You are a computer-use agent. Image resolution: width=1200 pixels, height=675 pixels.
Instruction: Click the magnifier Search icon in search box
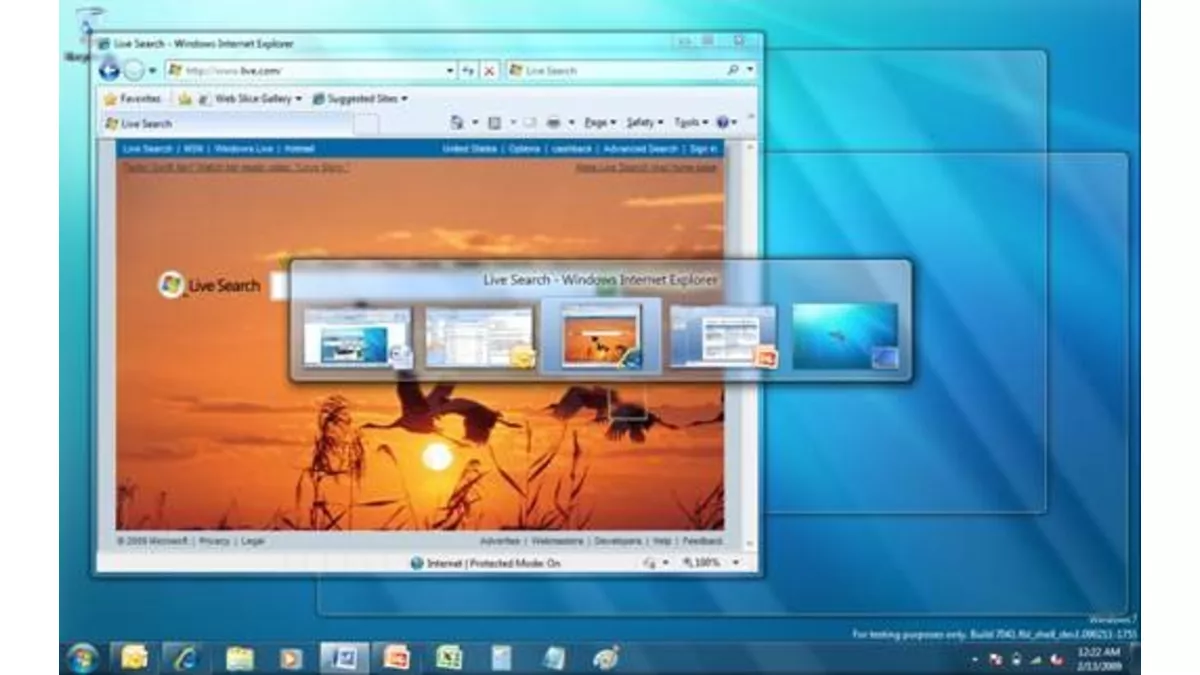point(734,71)
